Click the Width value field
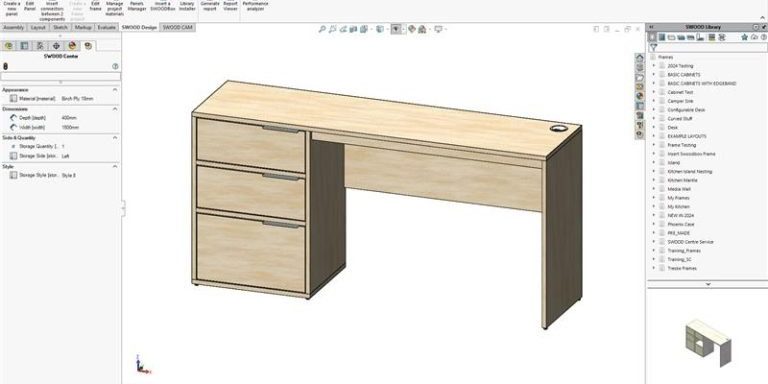The width and height of the screenshot is (768, 384). pos(70,127)
